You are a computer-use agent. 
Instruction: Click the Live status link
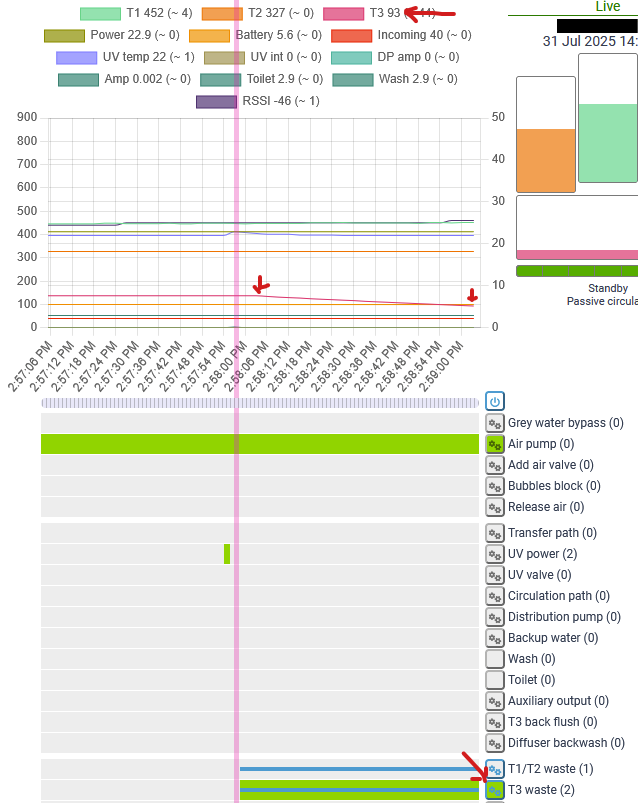(608, 7)
